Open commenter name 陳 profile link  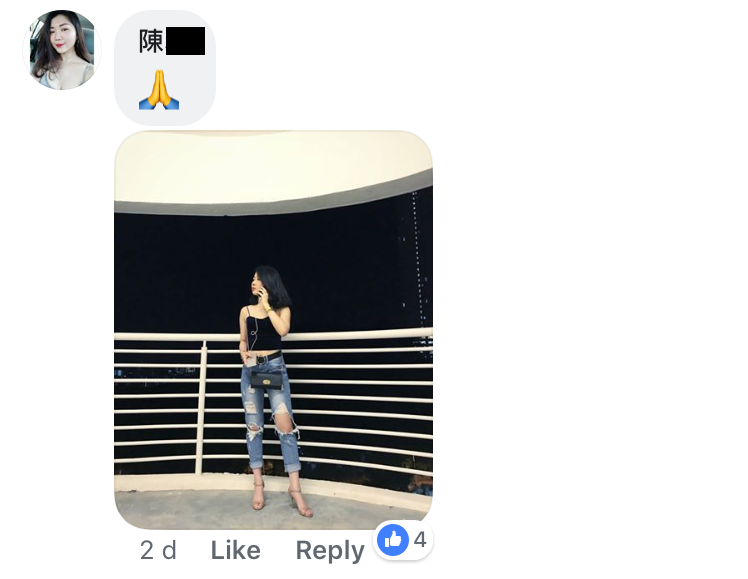pos(151,41)
